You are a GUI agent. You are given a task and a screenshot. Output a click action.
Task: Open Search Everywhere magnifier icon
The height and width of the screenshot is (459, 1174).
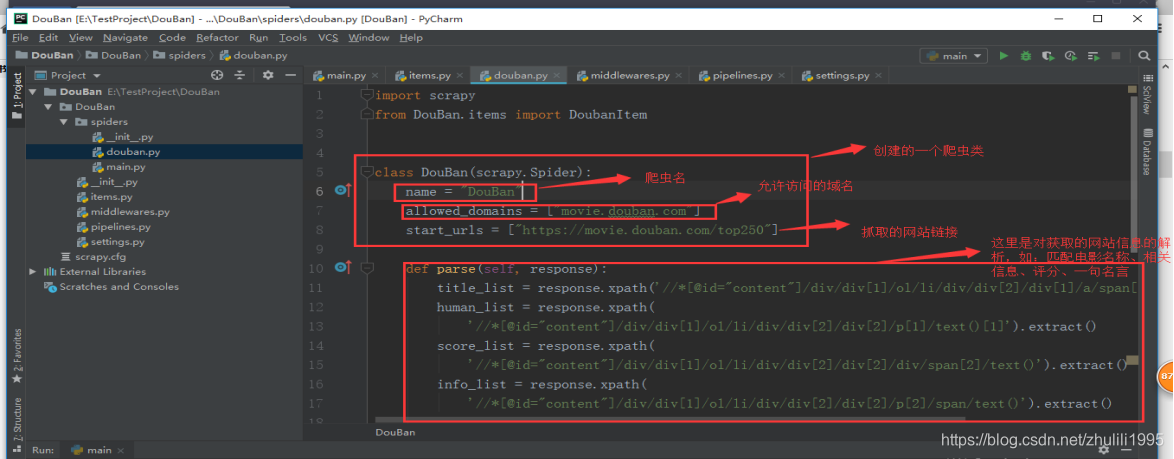tap(1143, 56)
